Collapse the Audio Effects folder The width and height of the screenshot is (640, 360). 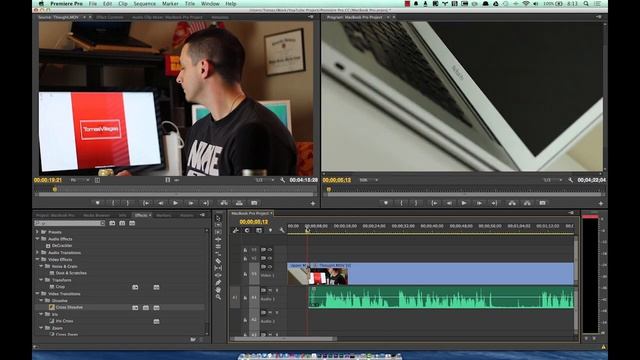[38, 239]
